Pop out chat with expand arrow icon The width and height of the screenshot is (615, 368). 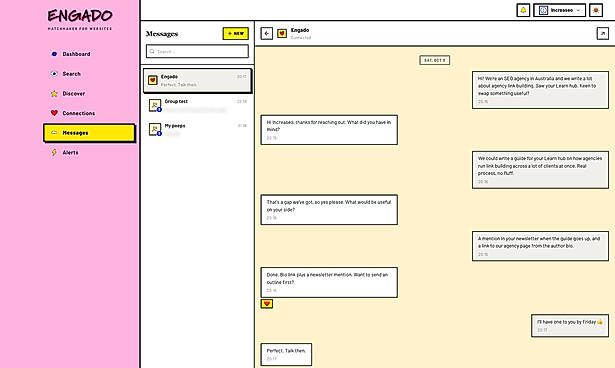coord(602,33)
